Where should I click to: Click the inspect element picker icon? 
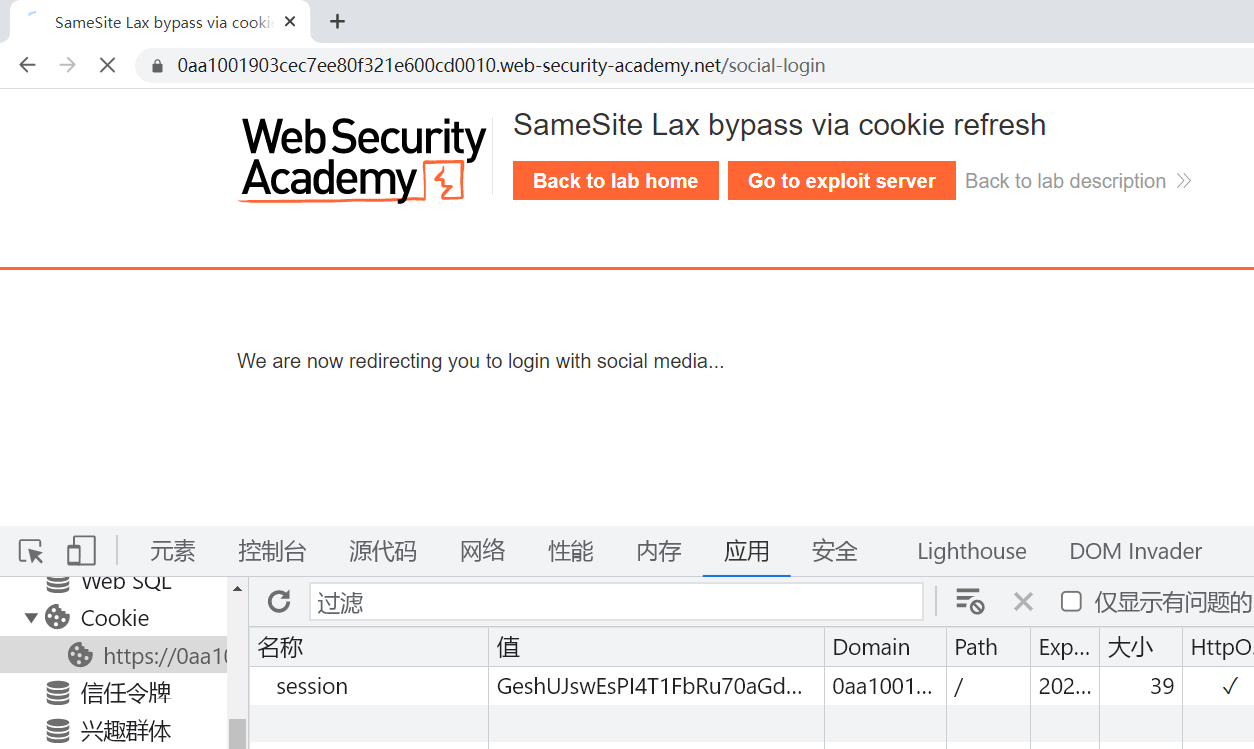click(31, 551)
